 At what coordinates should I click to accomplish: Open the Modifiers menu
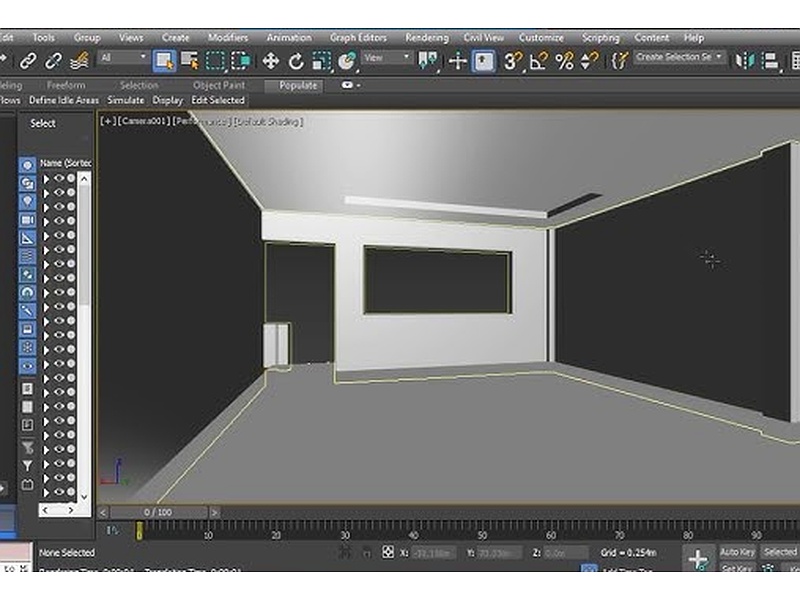227,38
